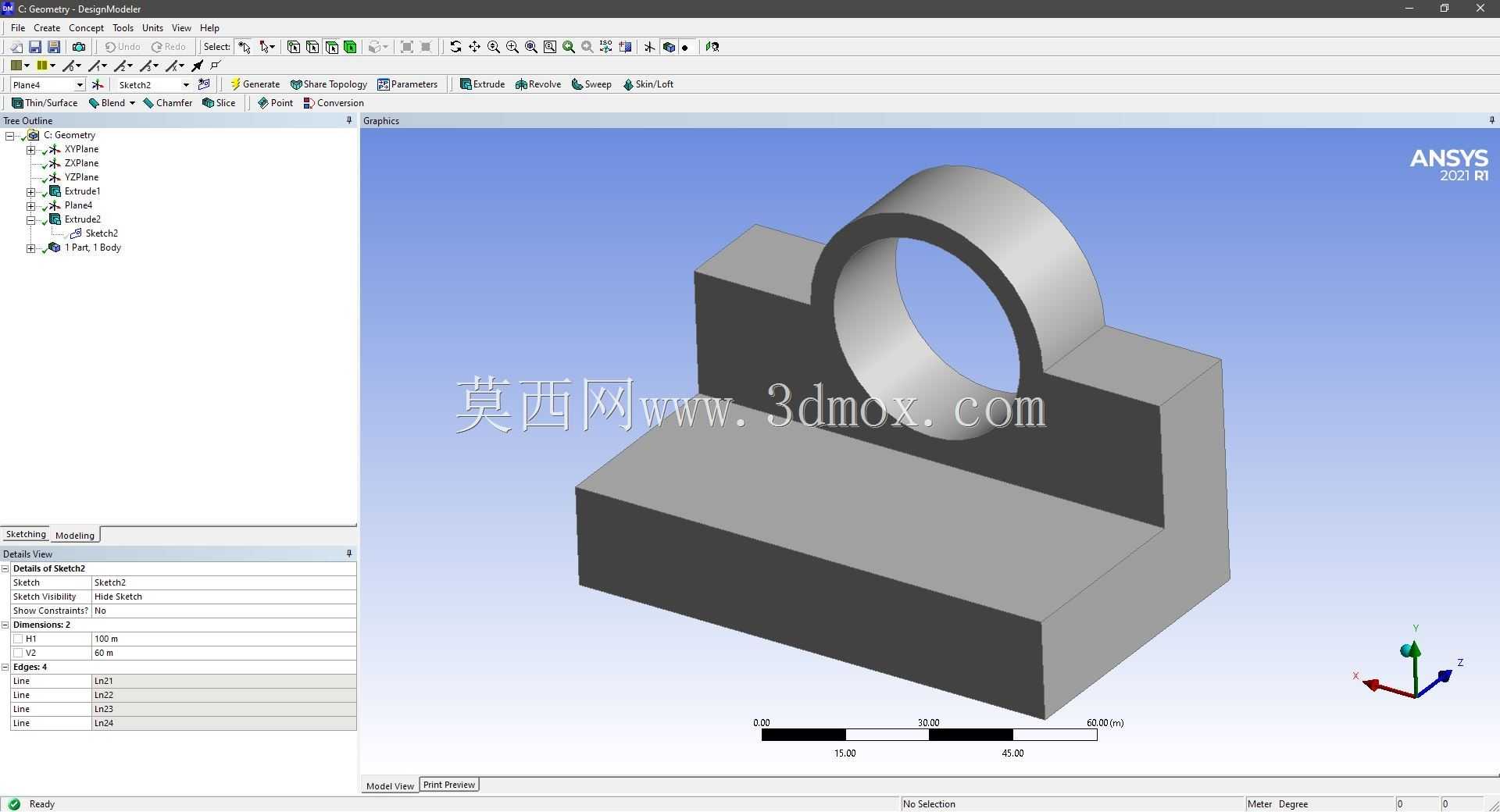Image resolution: width=1500 pixels, height=812 pixels.
Task: Pin the Details View panel
Action: tap(349, 554)
